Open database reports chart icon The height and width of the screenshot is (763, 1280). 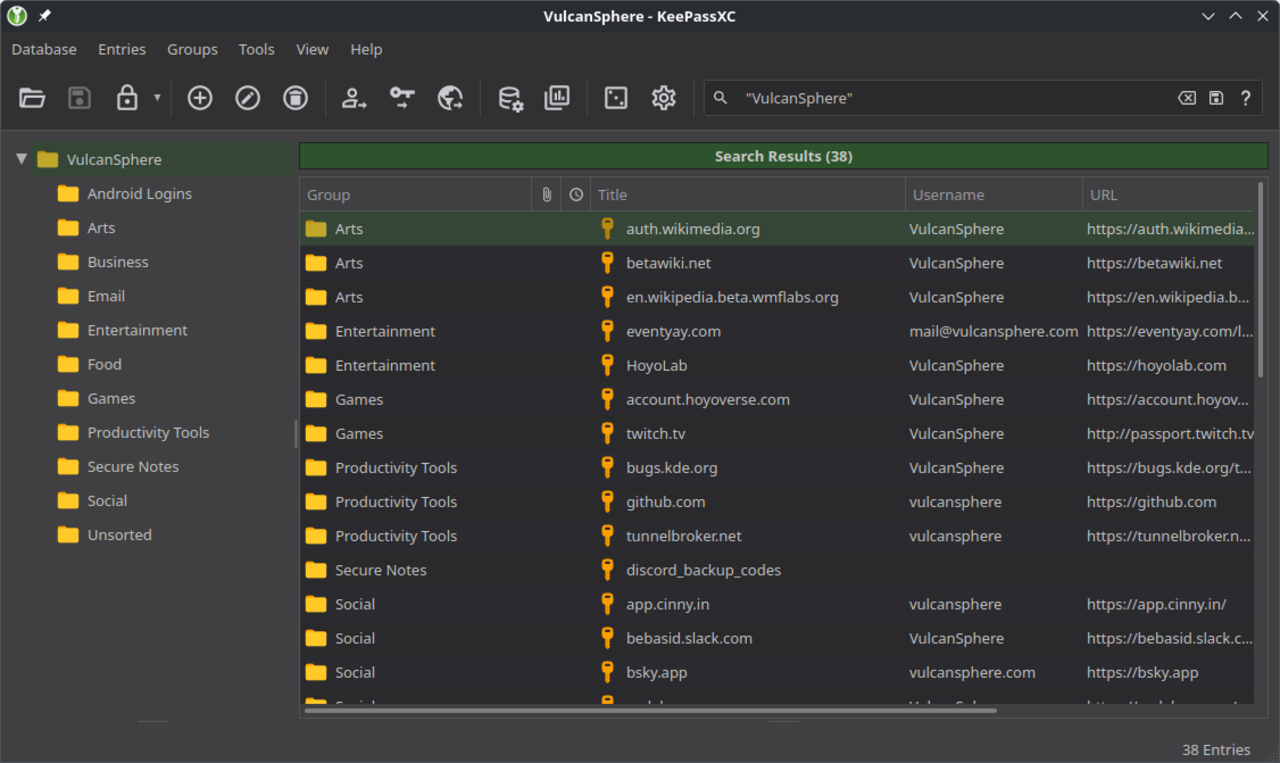click(557, 98)
